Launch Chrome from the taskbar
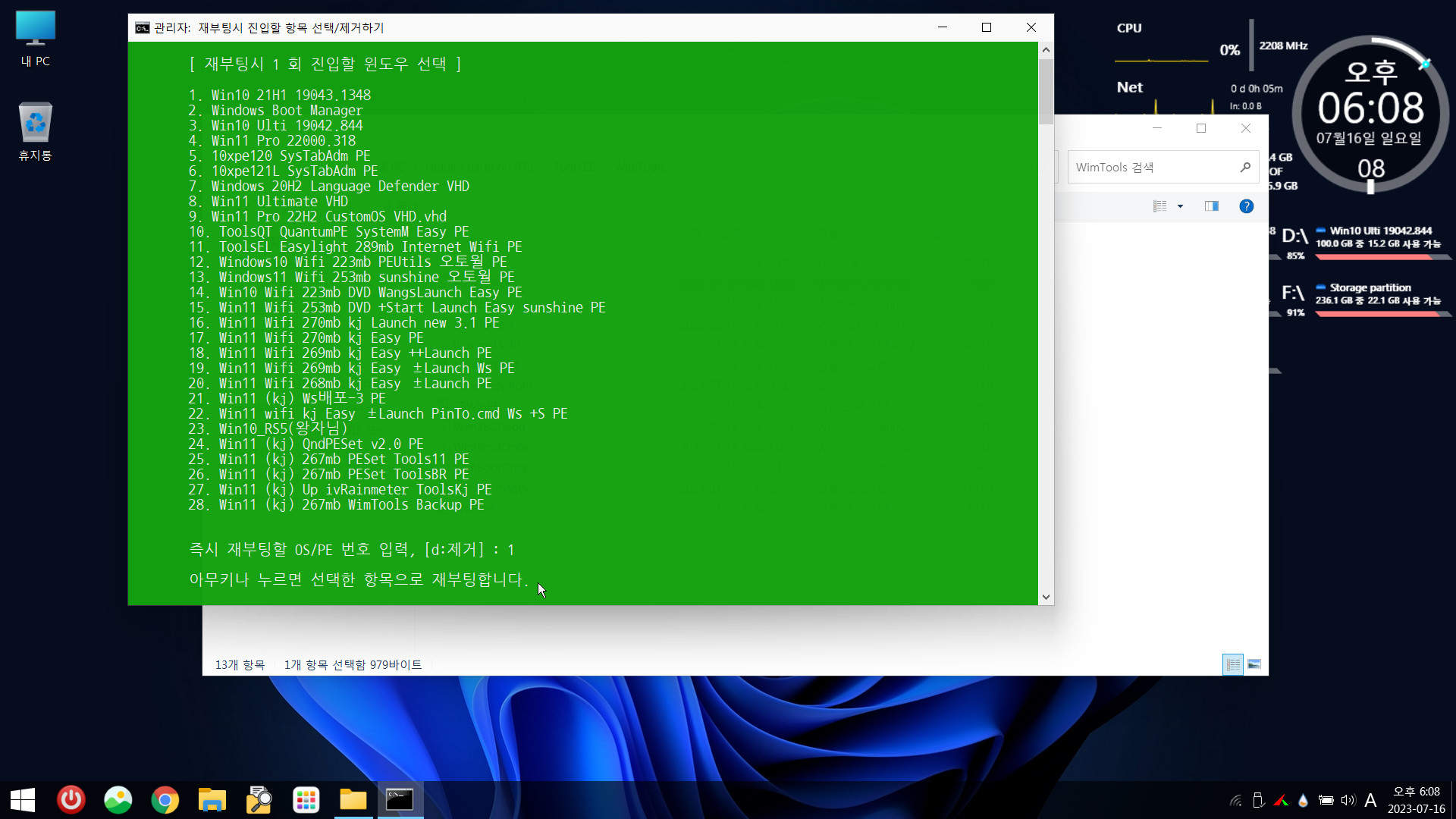Viewport: 1456px width, 819px height. coord(165,800)
